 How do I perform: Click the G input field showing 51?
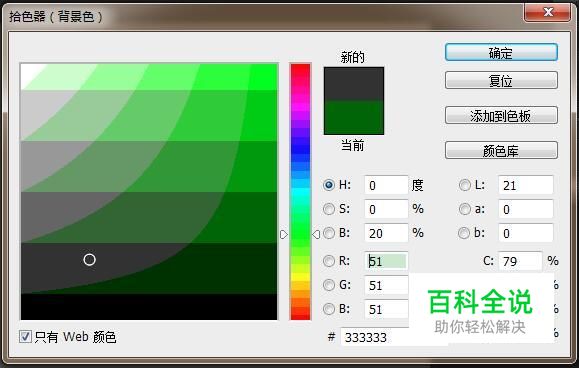click(386, 285)
